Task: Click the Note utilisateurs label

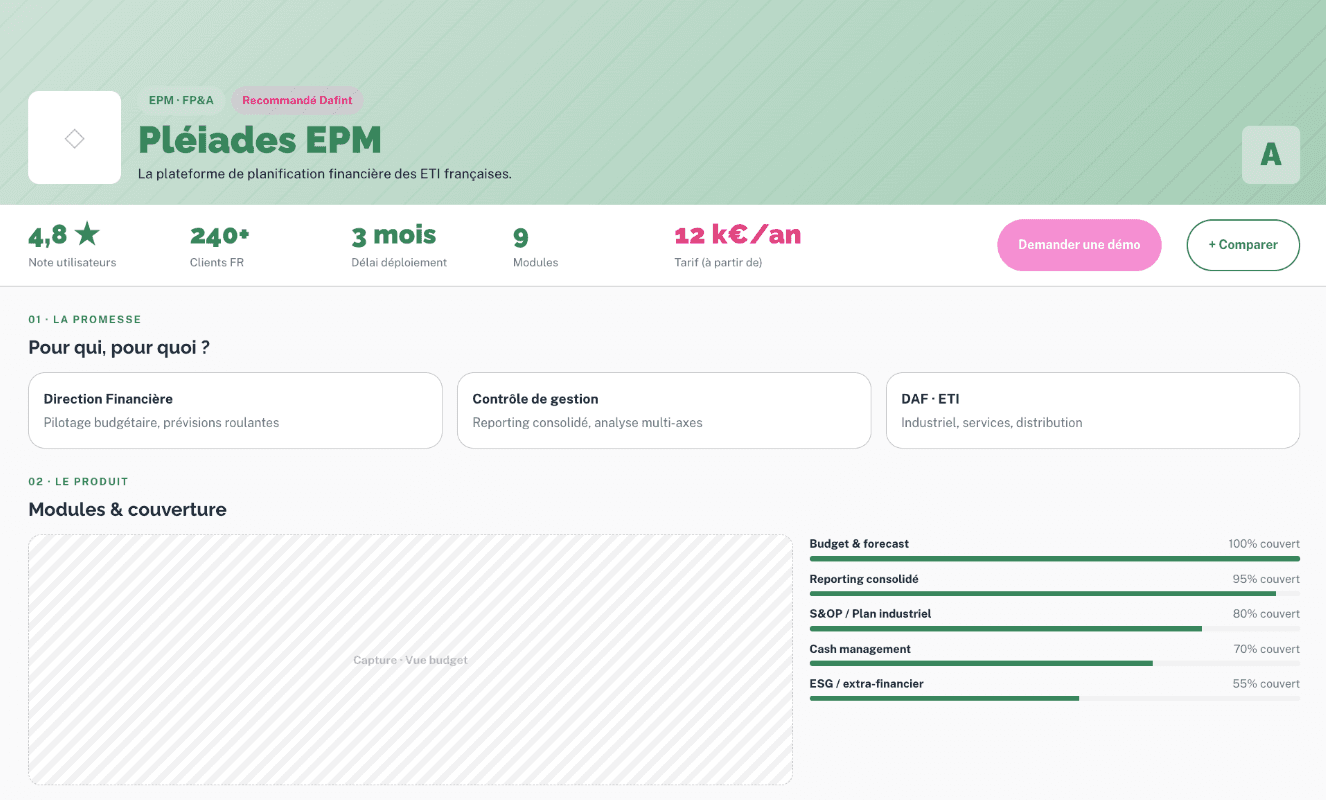Action: tap(72, 263)
